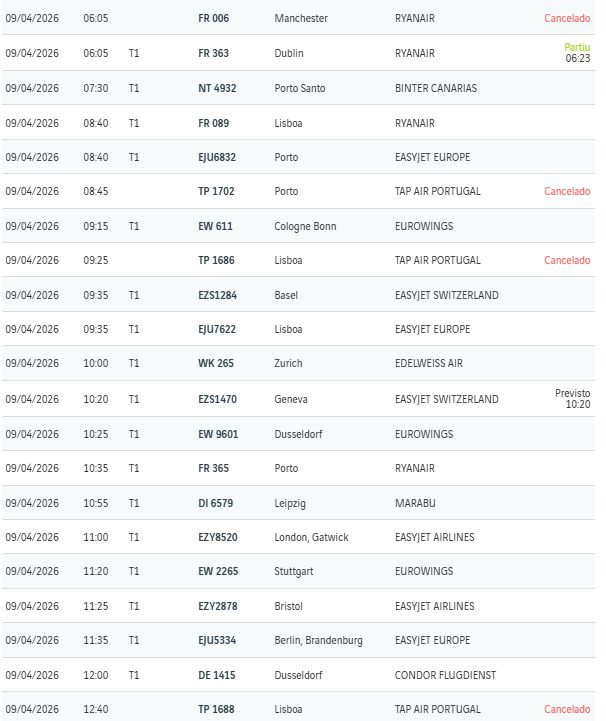
Task: Click the Previsto 10:20 status for Geneva
Action: point(573,399)
